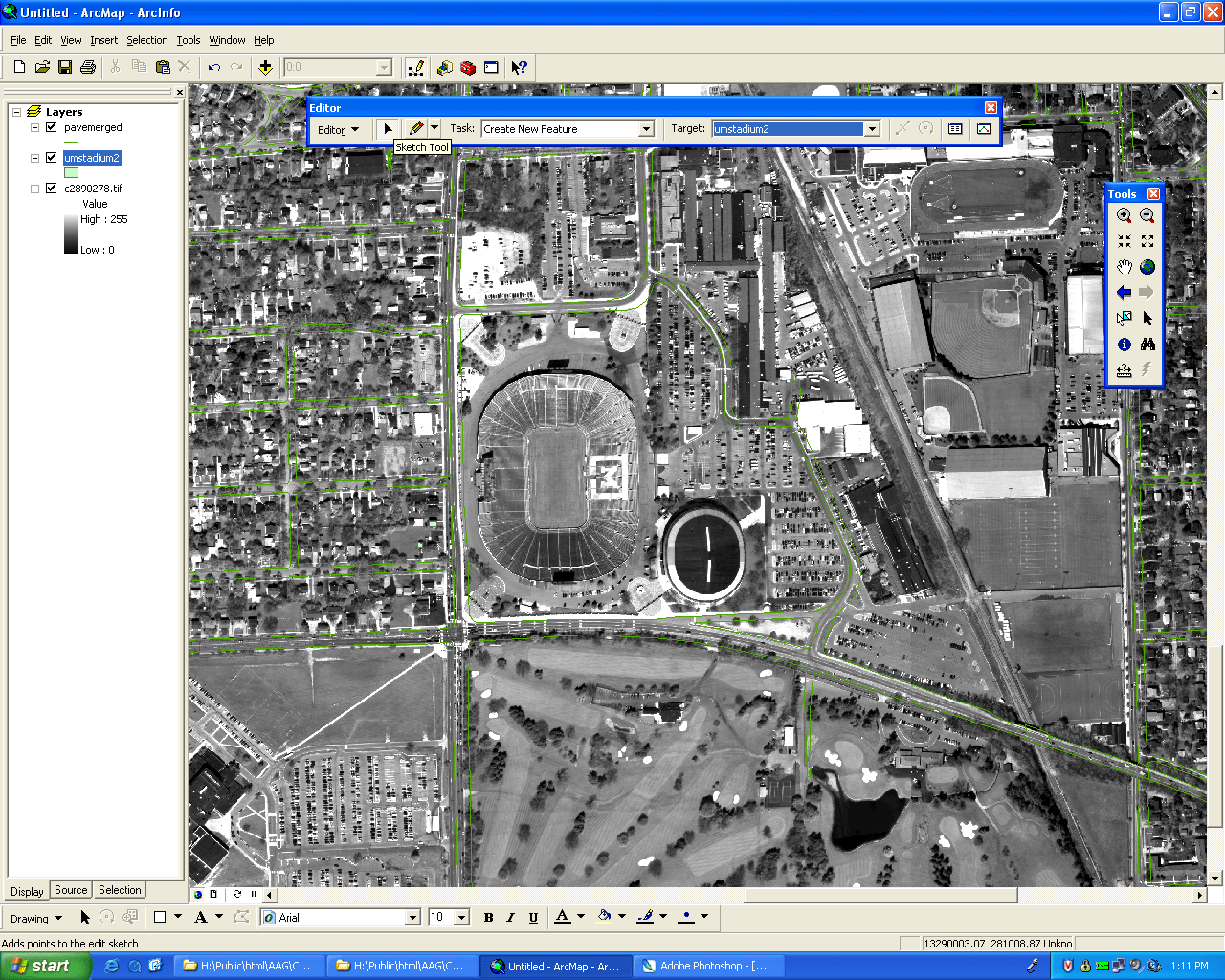This screenshot has width=1225, height=980.
Task: Select the Zoom In tool
Action: tap(1124, 216)
